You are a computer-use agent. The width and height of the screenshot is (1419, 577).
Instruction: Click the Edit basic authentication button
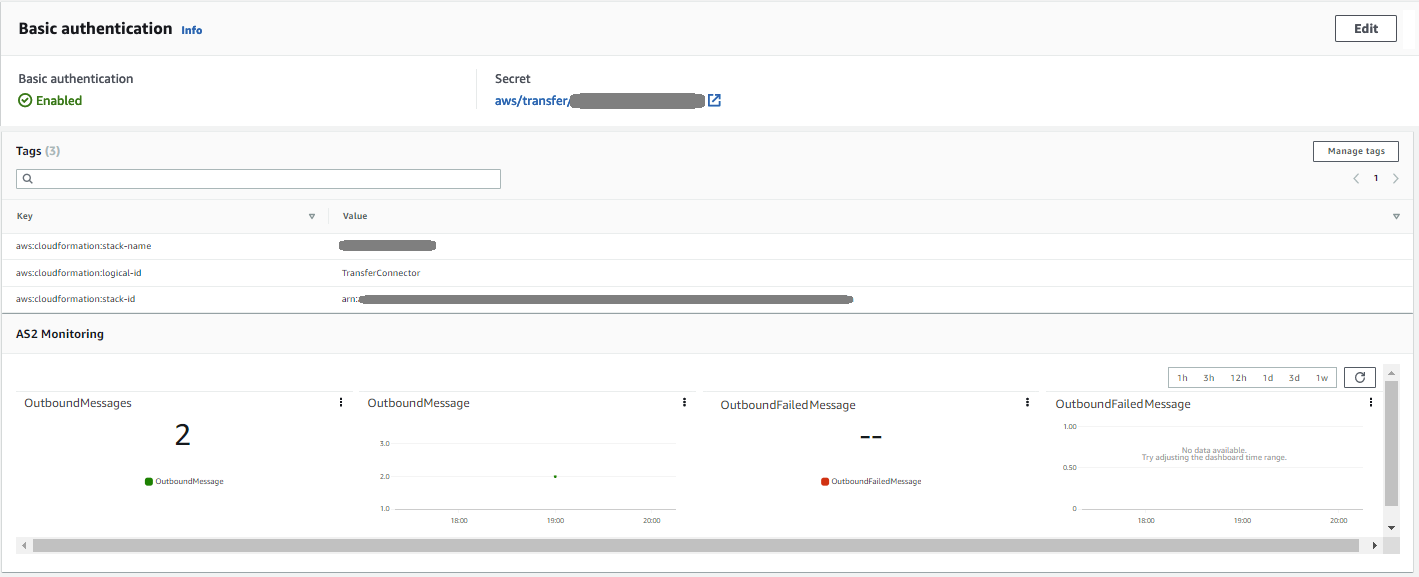(1366, 28)
